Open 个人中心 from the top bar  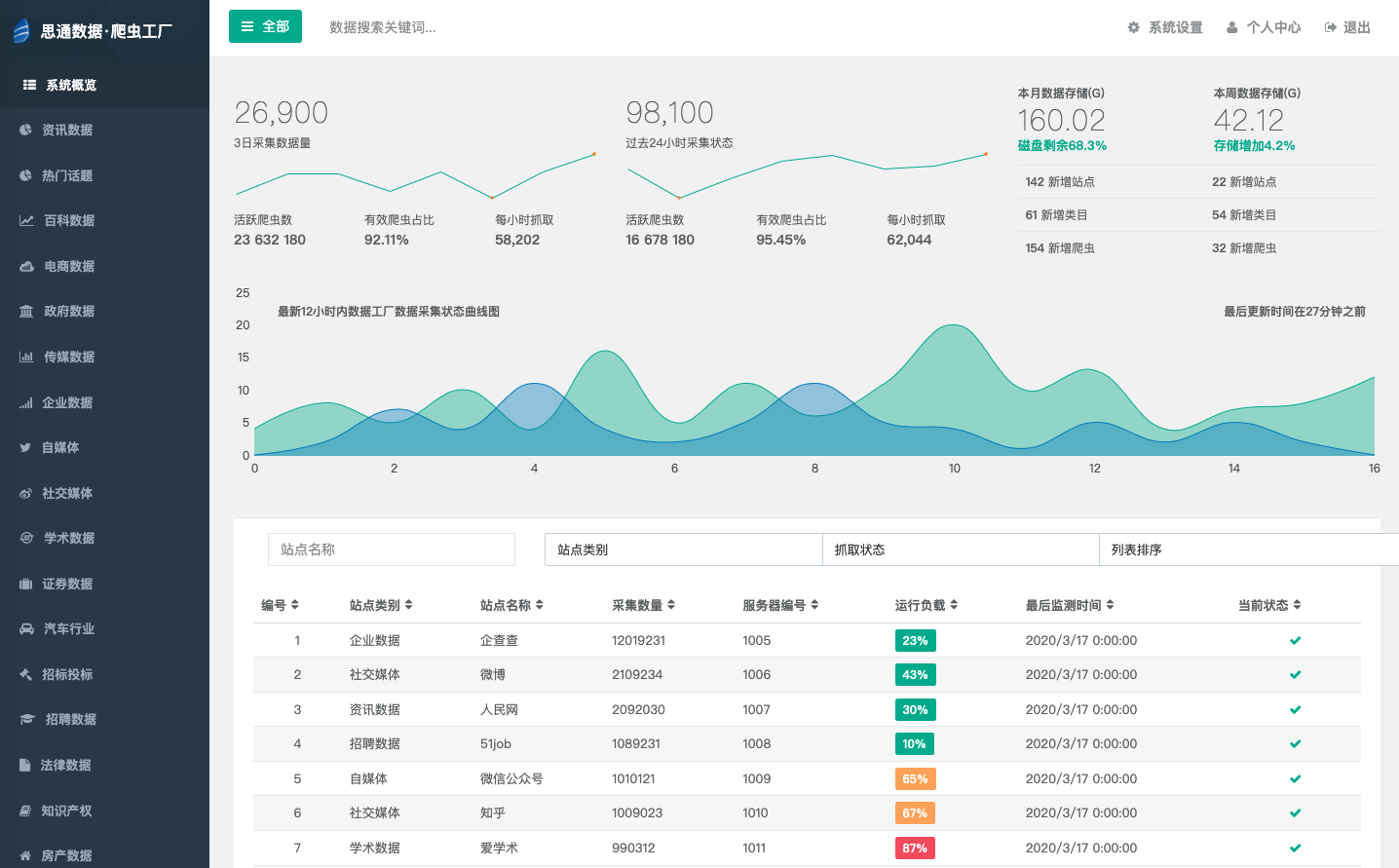[x=1265, y=27]
